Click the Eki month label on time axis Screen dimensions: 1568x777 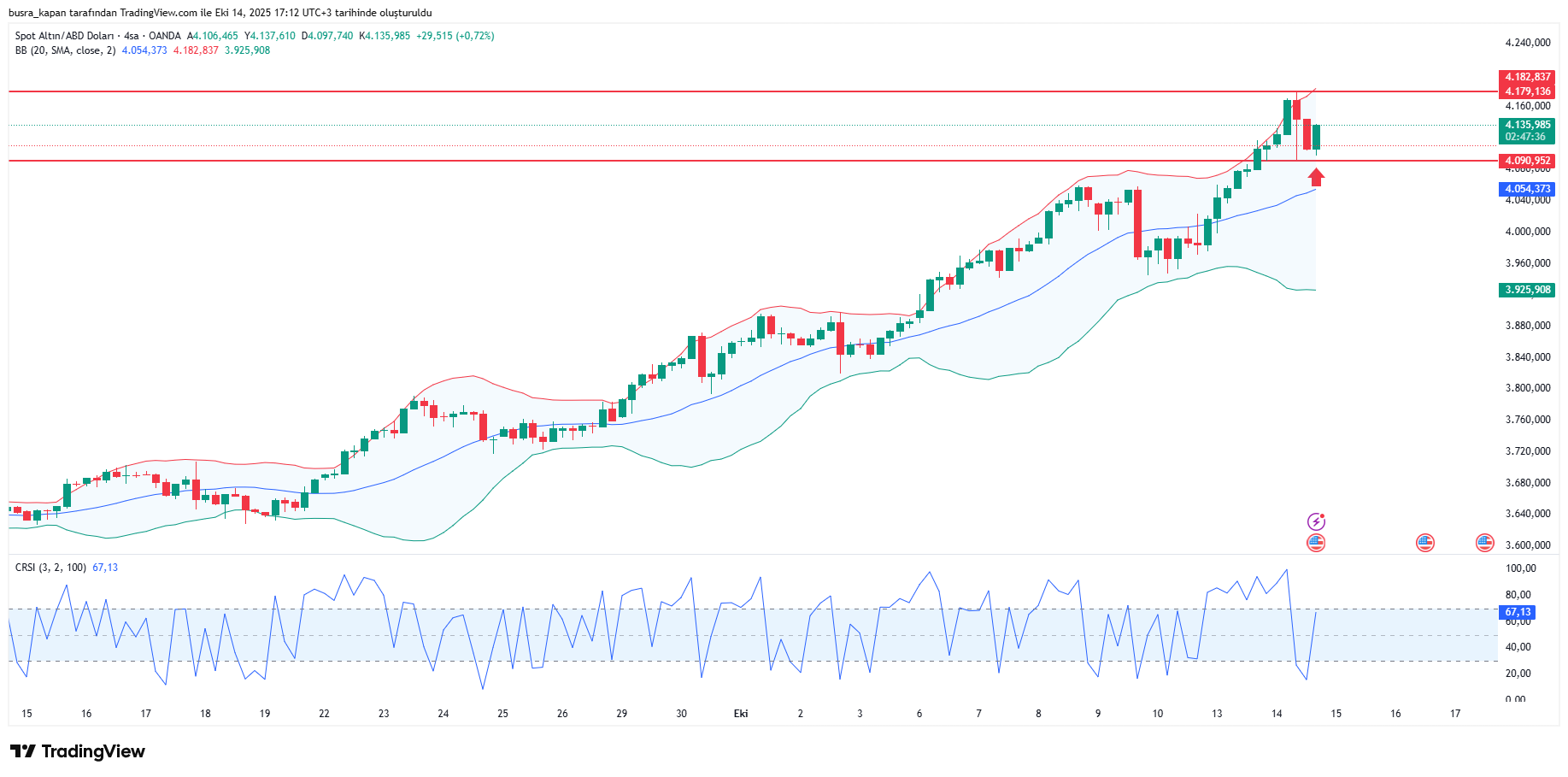coord(741,714)
